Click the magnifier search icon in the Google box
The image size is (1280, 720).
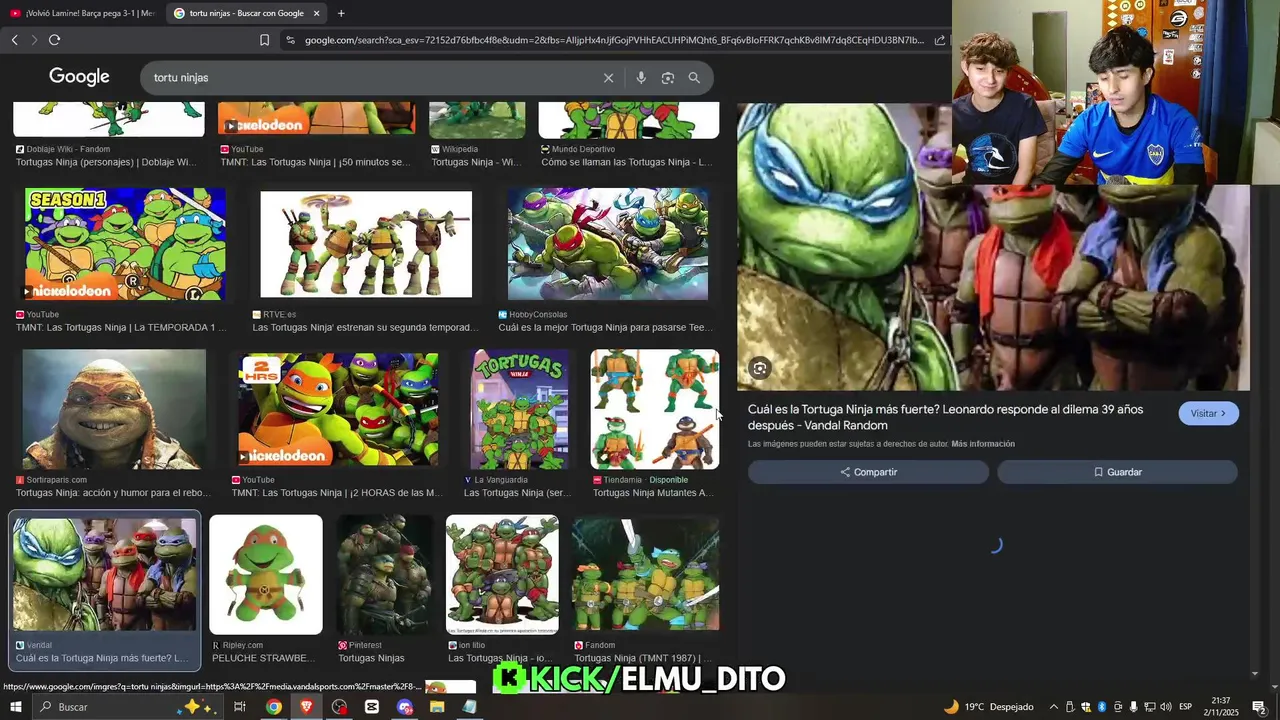click(694, 78)
